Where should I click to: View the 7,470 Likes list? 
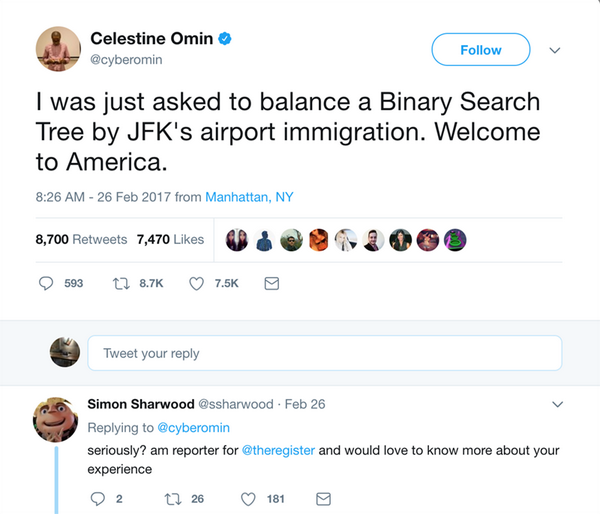coord(170,239)
